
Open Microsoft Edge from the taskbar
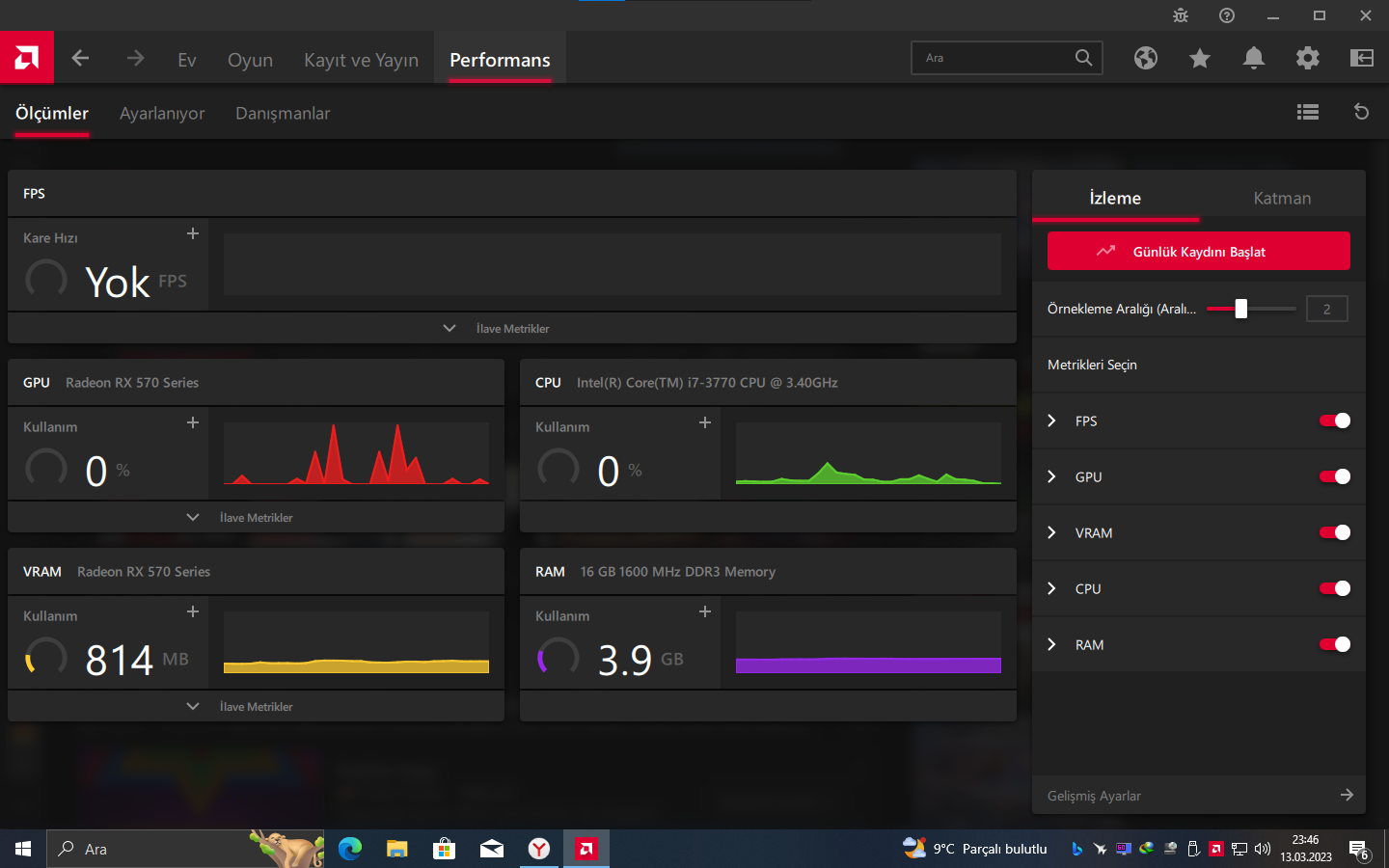click(x=350, y=849)
